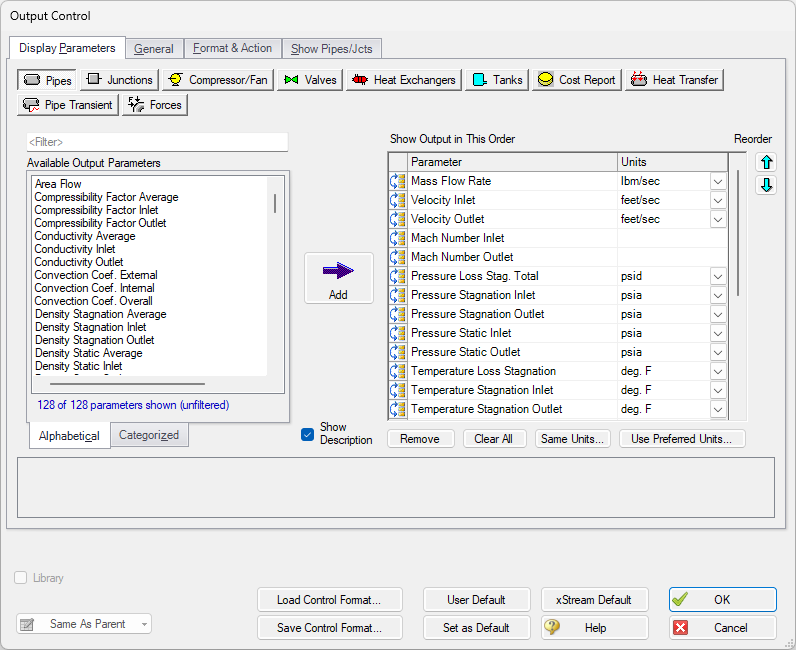Click the row icon beside Pressure Stagnation Outlet
Viewport: 796px width, 650px height.
pos(397,314)
